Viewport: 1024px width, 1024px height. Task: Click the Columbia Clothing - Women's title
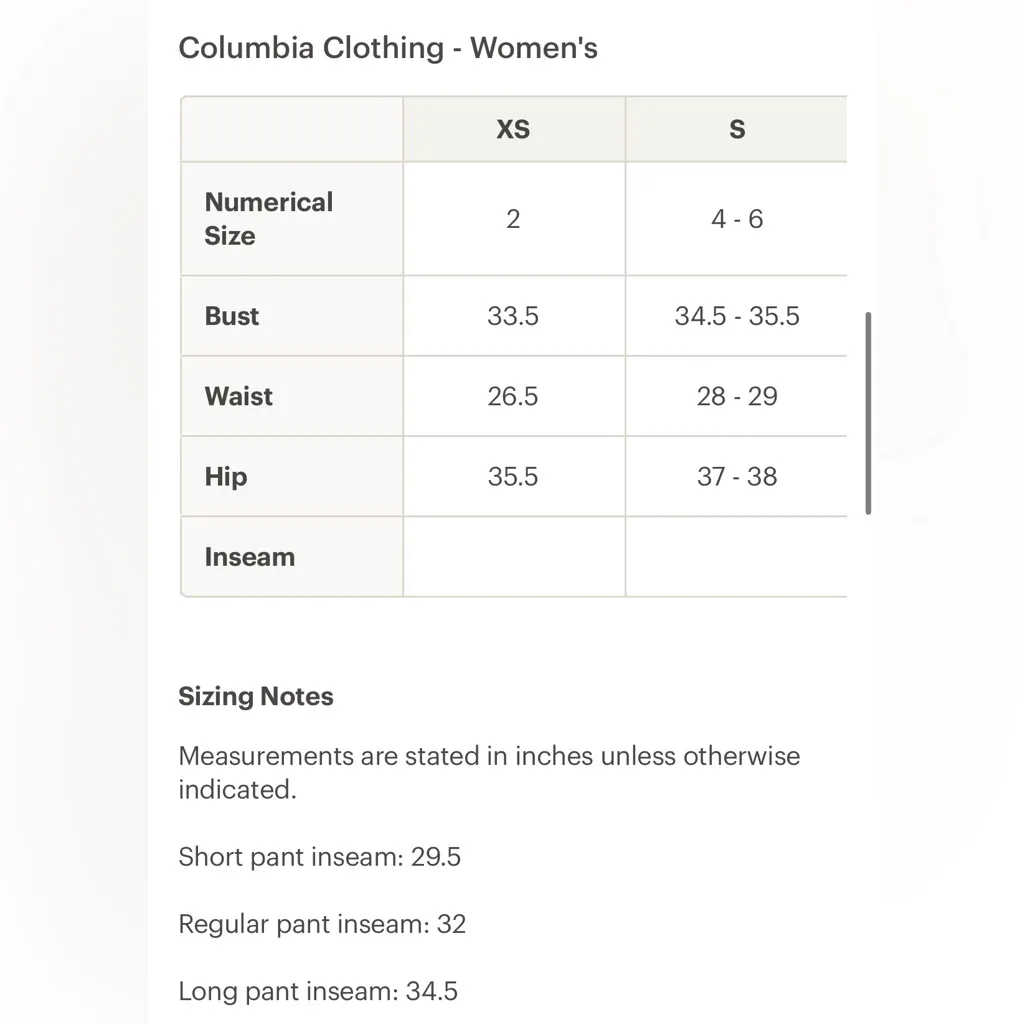(388, 48)
